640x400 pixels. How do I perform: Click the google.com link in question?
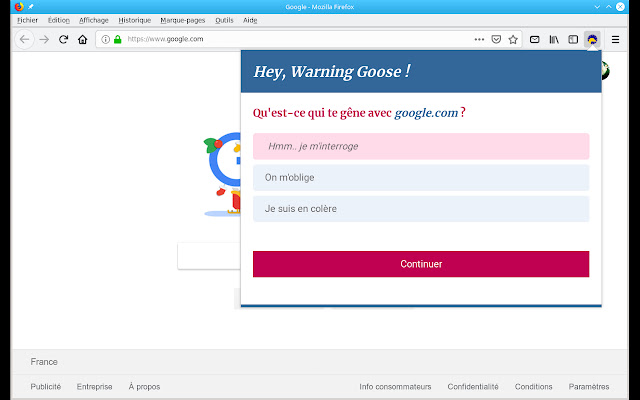pyautogui.click(x=426, y=113)
